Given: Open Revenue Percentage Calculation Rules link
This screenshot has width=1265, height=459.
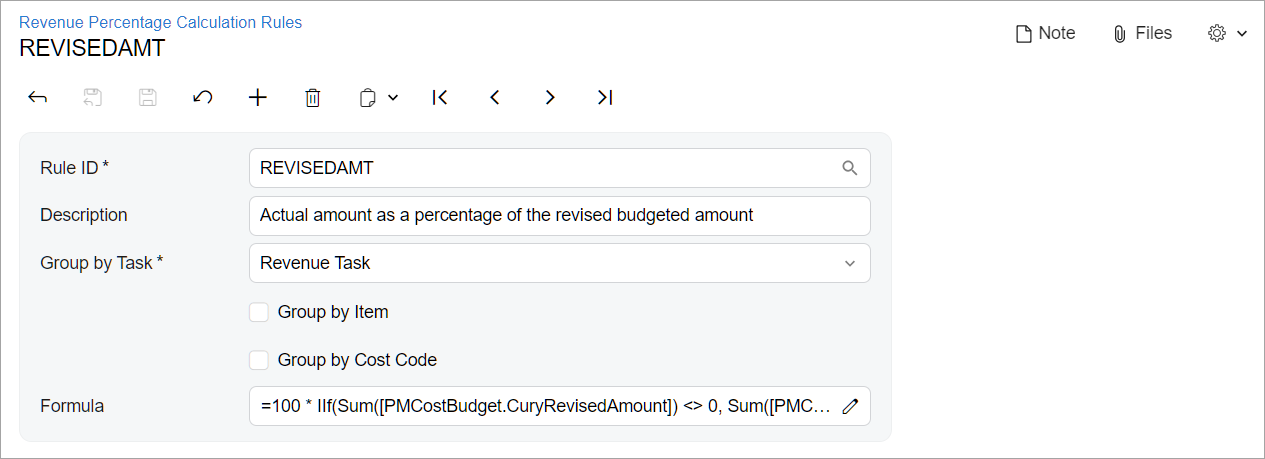Looking at the screenshot, I should click(161, 22).
